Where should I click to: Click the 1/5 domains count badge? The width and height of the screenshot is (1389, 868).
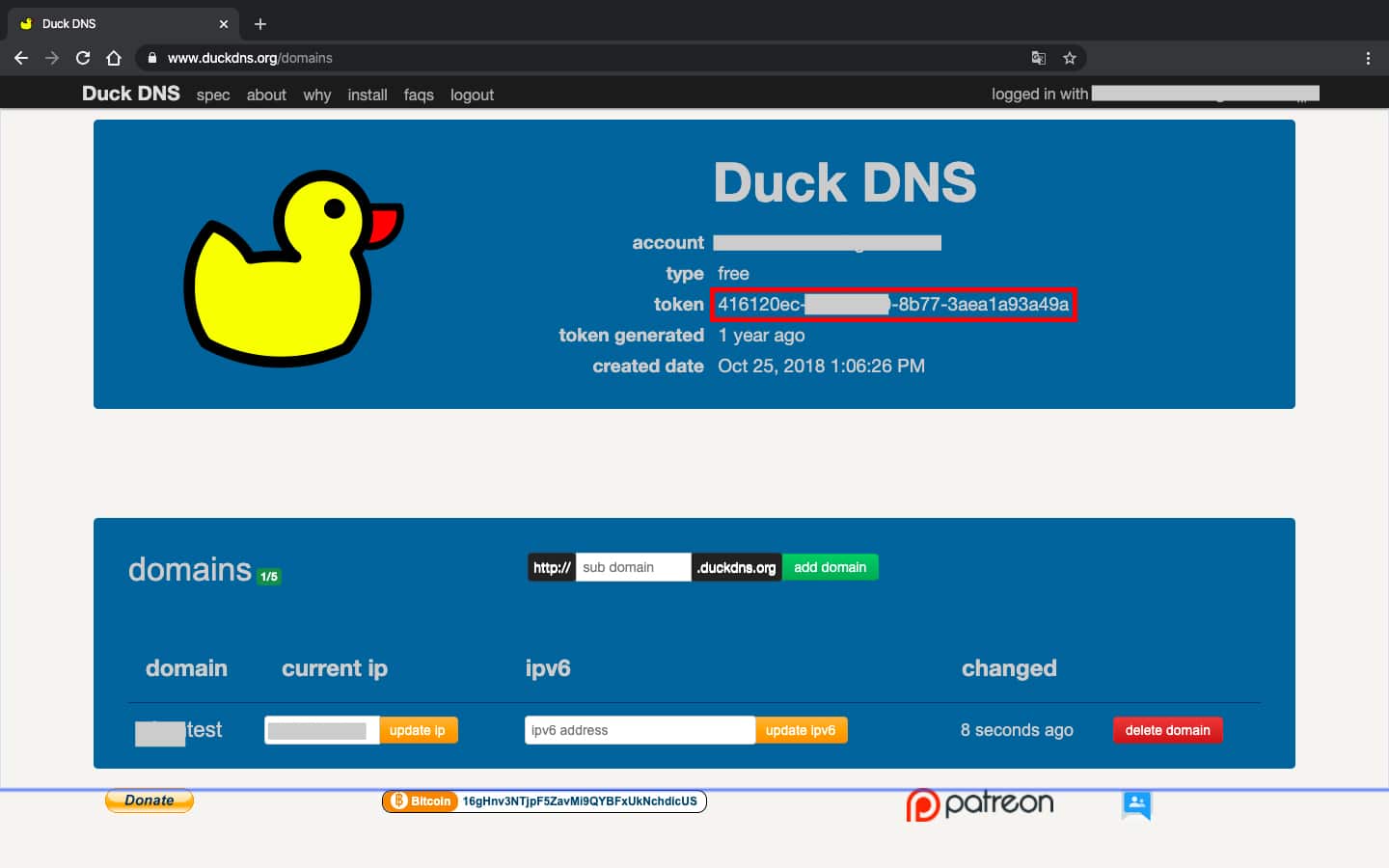click(269, 577)
